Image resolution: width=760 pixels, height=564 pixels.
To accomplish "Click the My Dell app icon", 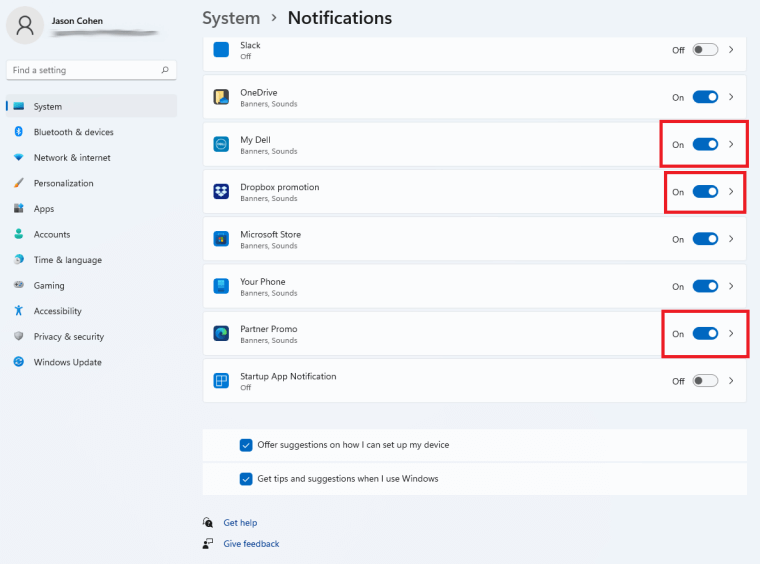I will (221, 144).
